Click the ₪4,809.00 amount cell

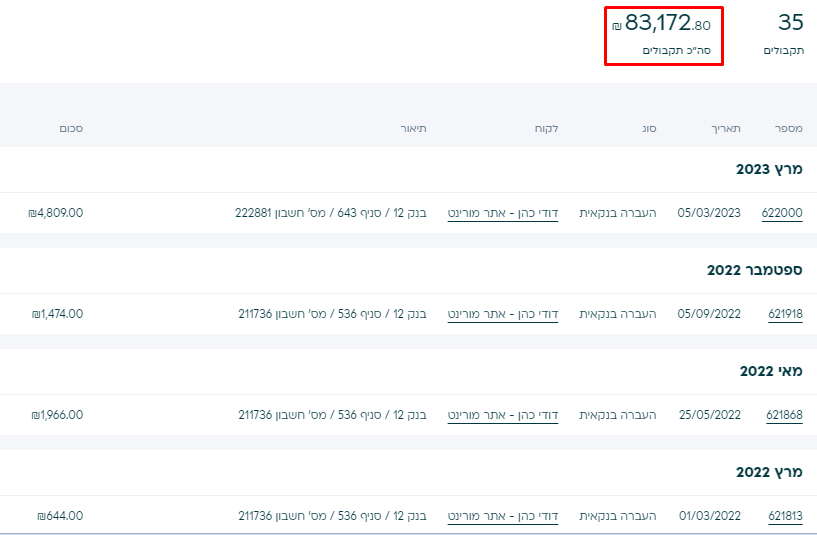(x=56, y=213)
